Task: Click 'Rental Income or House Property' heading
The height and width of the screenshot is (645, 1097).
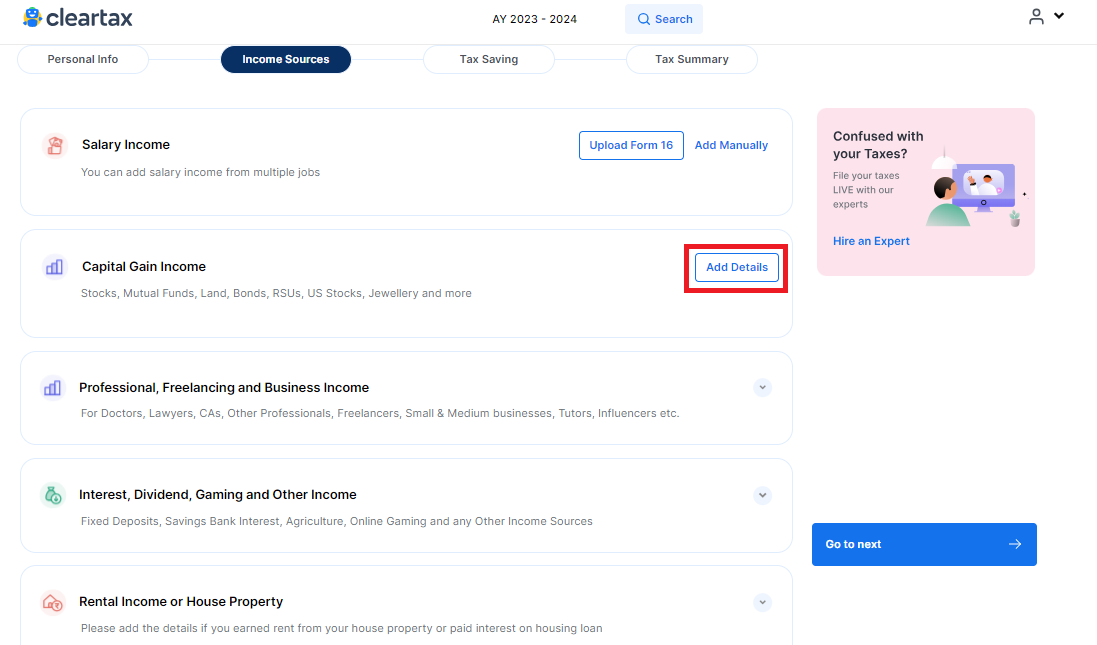Action: (x=181, y=602)
